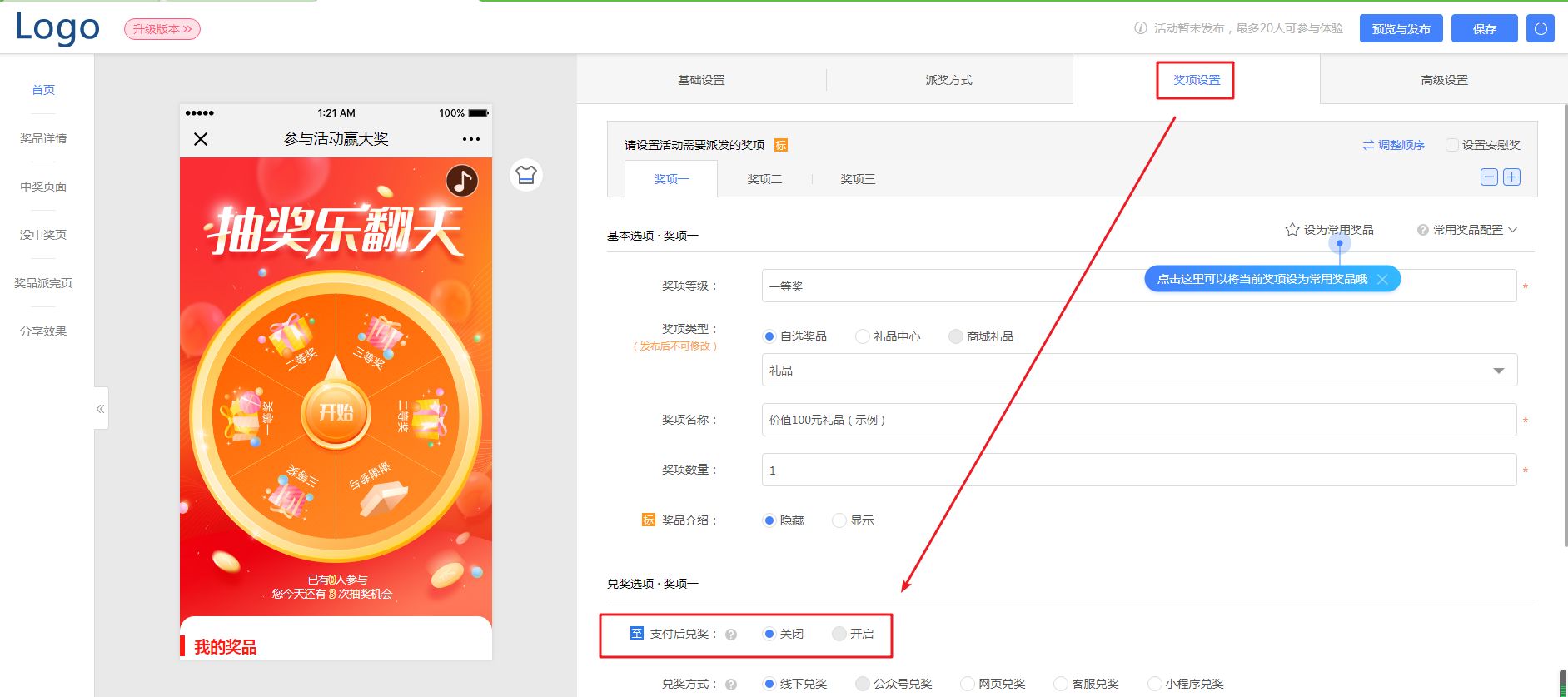This screenshot has width=1568, height=697.
Task: Switch to the 基础设置 tab
Action: 701,80
